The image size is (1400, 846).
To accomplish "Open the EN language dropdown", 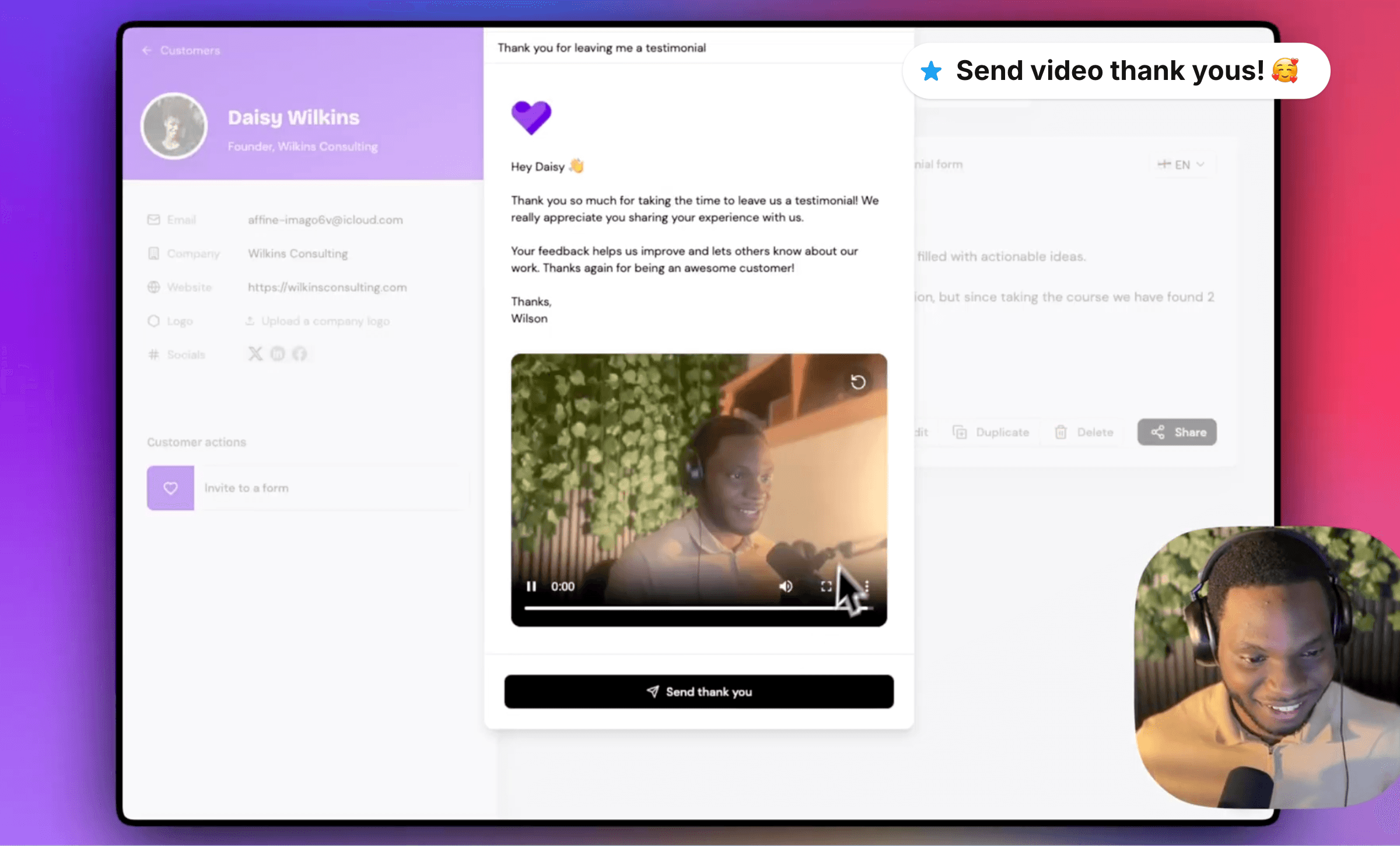I will 1181,165.
